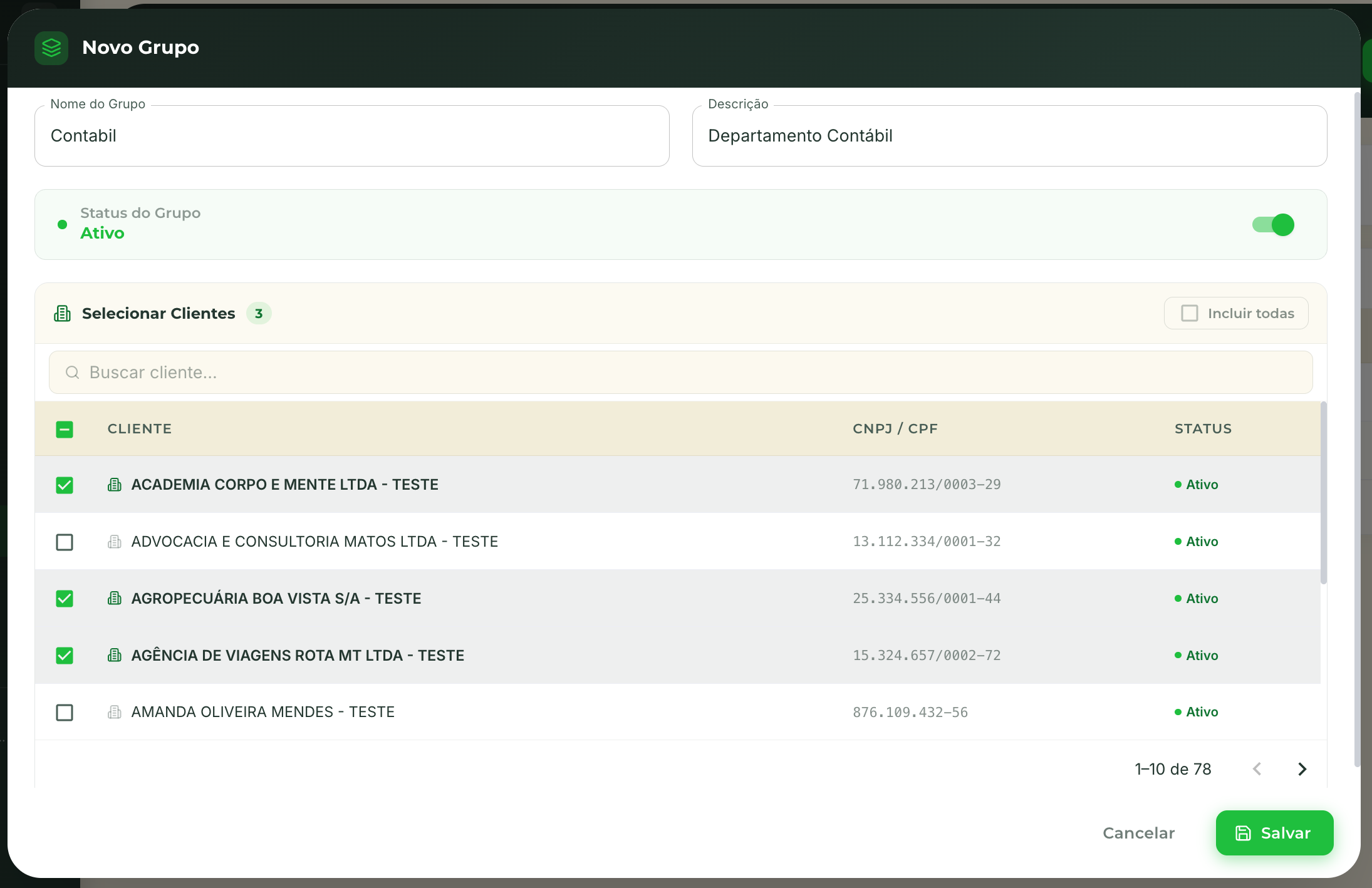Click the green status dot beside Ativo group status
The image size is (1372, 888).
point(62,224)
